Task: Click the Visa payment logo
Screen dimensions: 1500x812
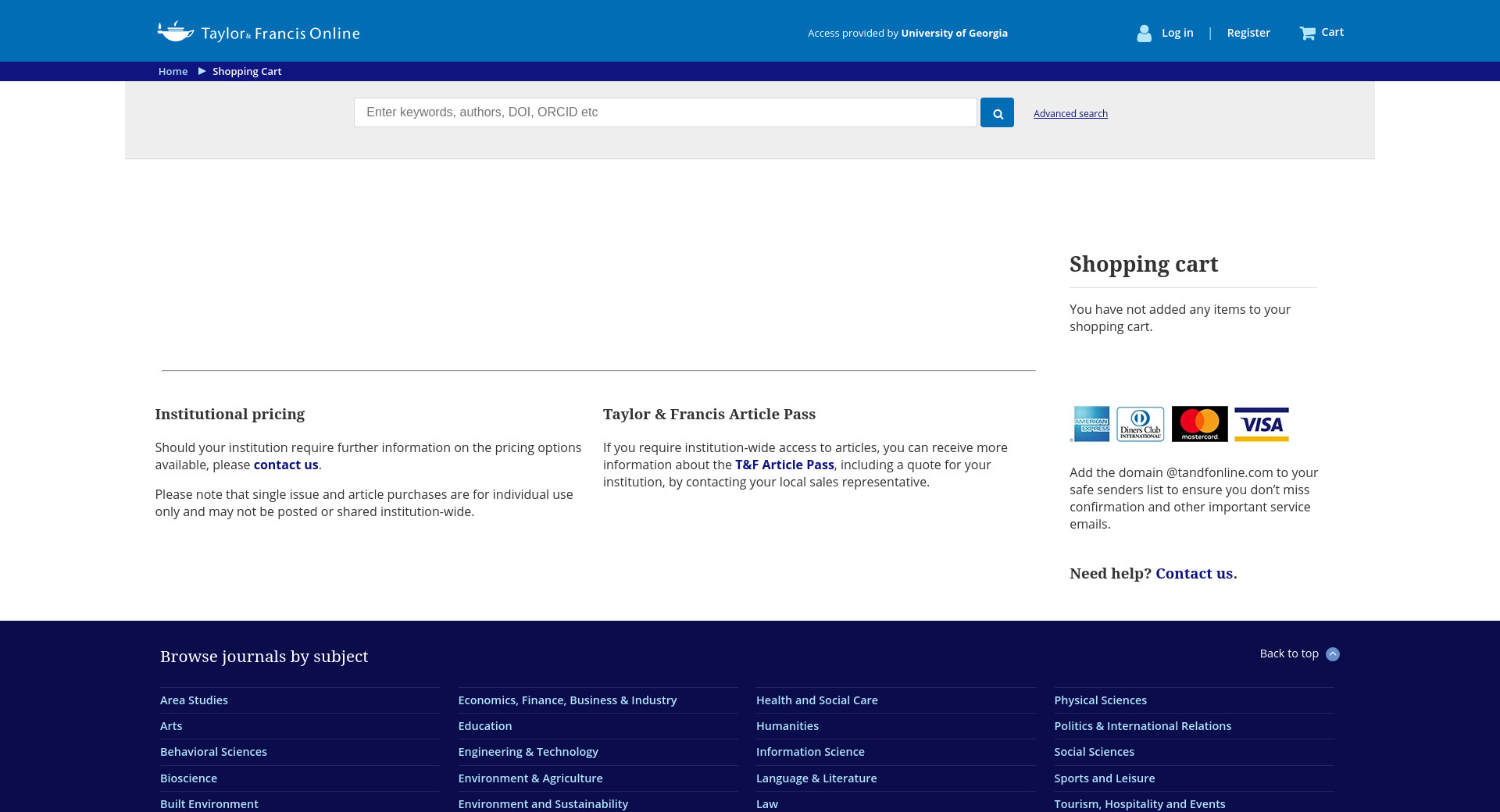Action: (1261, 424)
